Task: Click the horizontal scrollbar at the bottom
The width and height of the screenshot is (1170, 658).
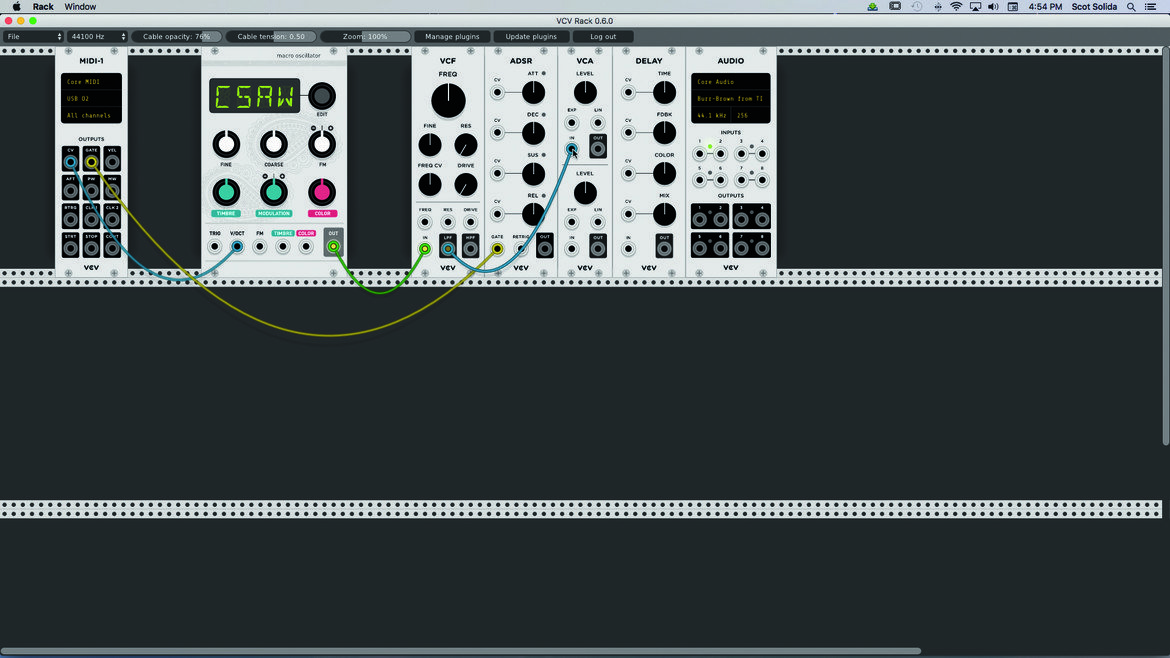Action: click(x=460, y=651)
